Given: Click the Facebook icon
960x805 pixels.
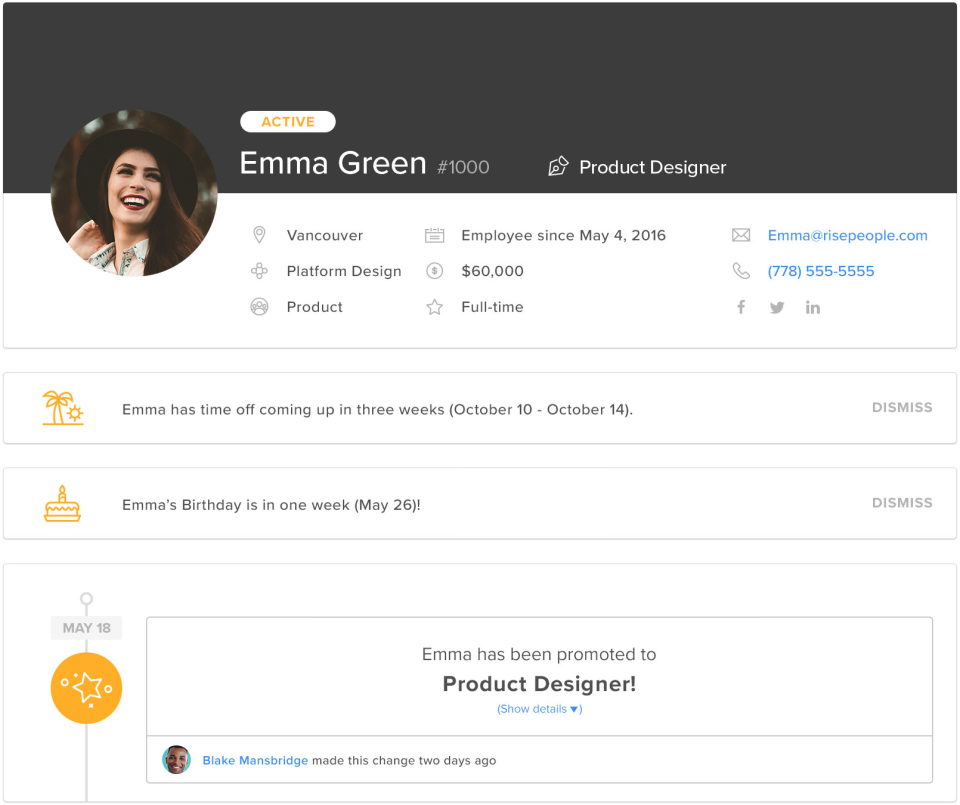Looking at the screenshot, I should tap(741, 307).
